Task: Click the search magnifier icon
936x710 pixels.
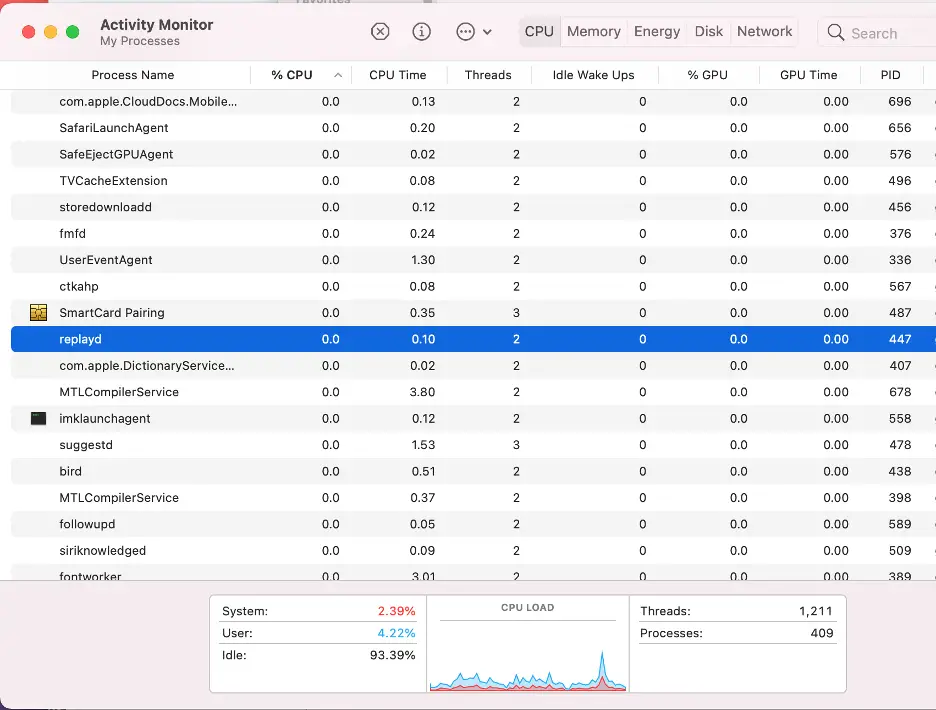Action: click(836, 32)
